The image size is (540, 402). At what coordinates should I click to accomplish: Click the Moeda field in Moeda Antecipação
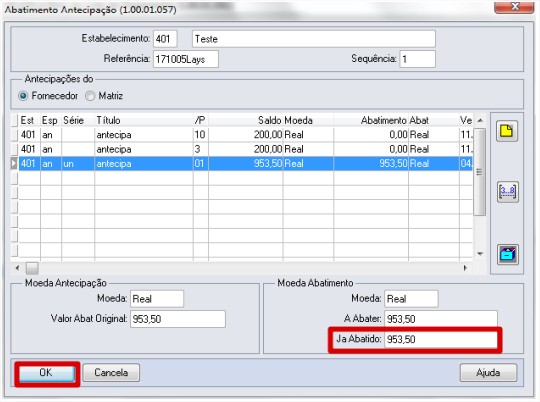[157, 299]
